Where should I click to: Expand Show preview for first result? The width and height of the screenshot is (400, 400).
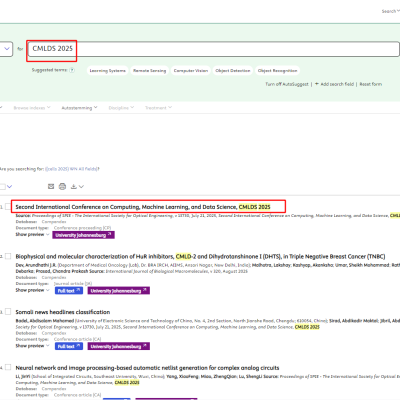[x=32, y=234]
